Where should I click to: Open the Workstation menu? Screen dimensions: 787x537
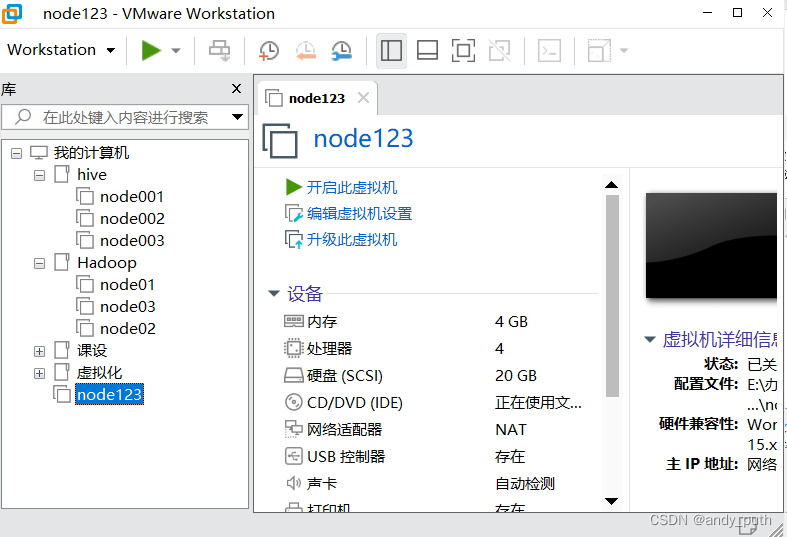[x=61, y=50]
